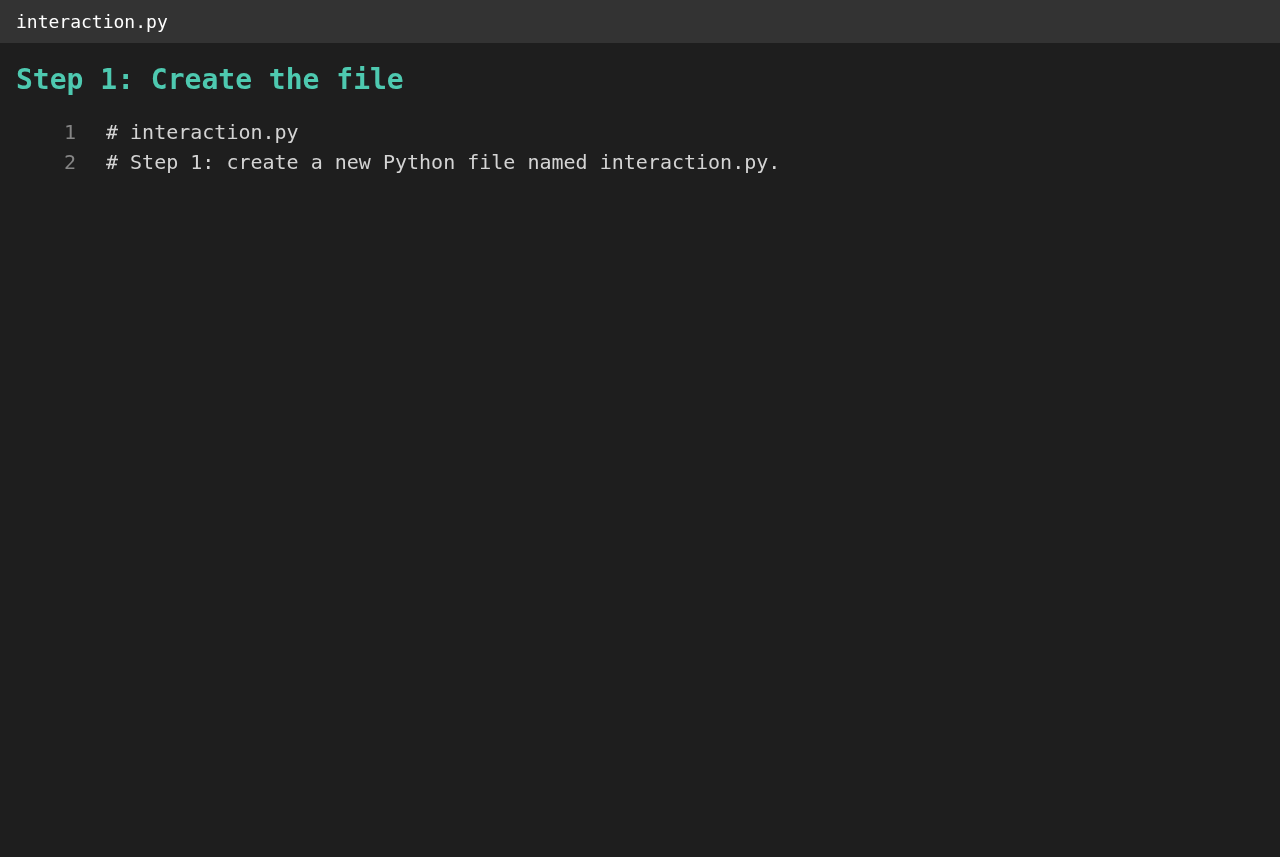Click line number 1 in the gutter
This screenshot has width=1280, height=857.
pyautogui.click(x=70, y=132)
